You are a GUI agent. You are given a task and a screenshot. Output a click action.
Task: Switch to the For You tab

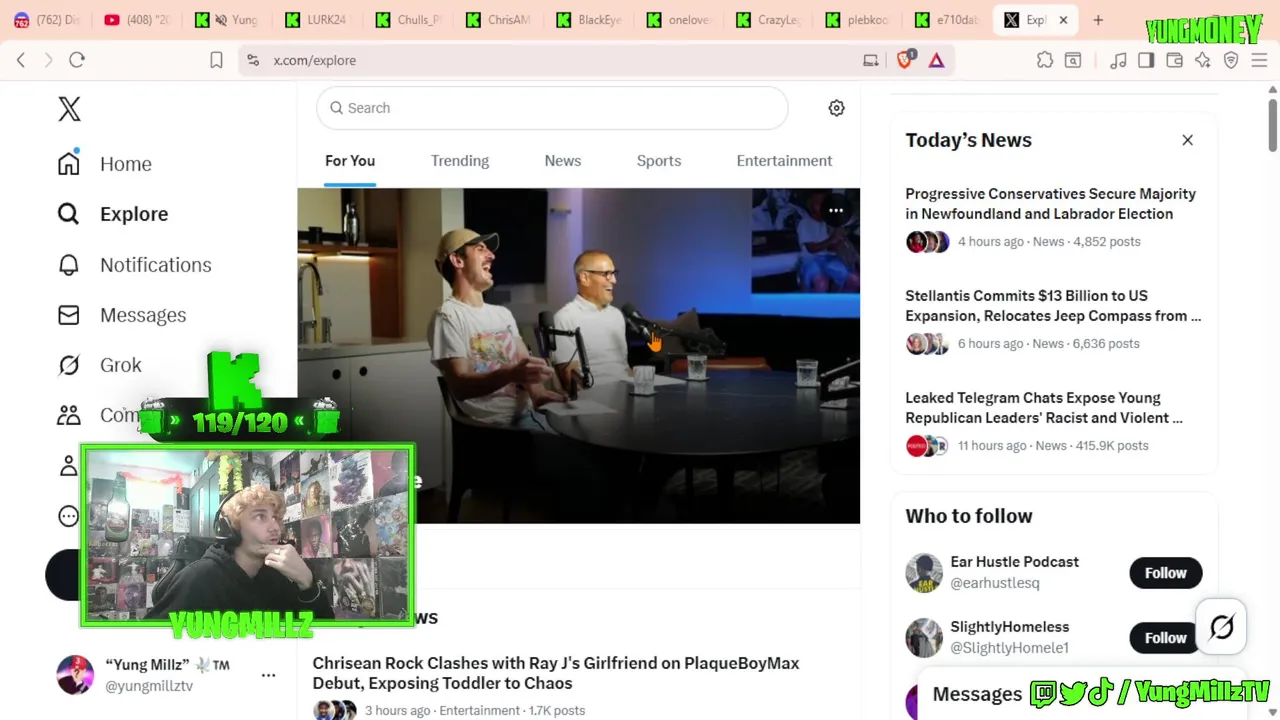[350, 161]
